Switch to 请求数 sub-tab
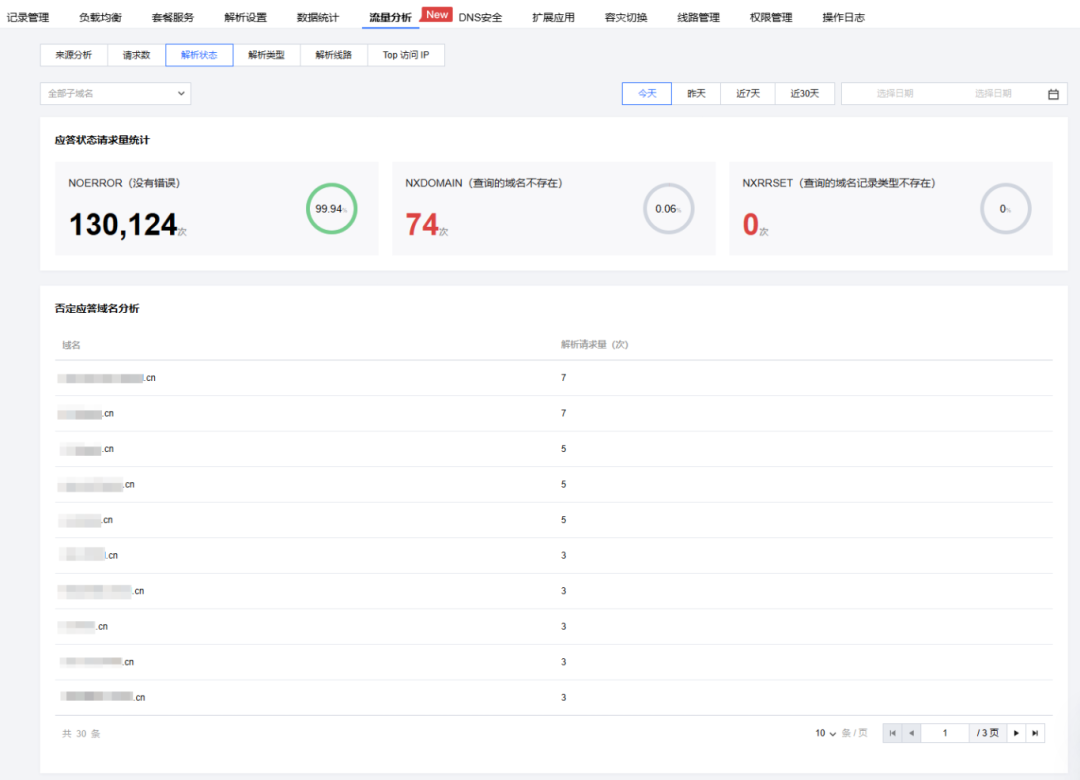This screenshot has width=1080, height=780. tap(136, 55)
